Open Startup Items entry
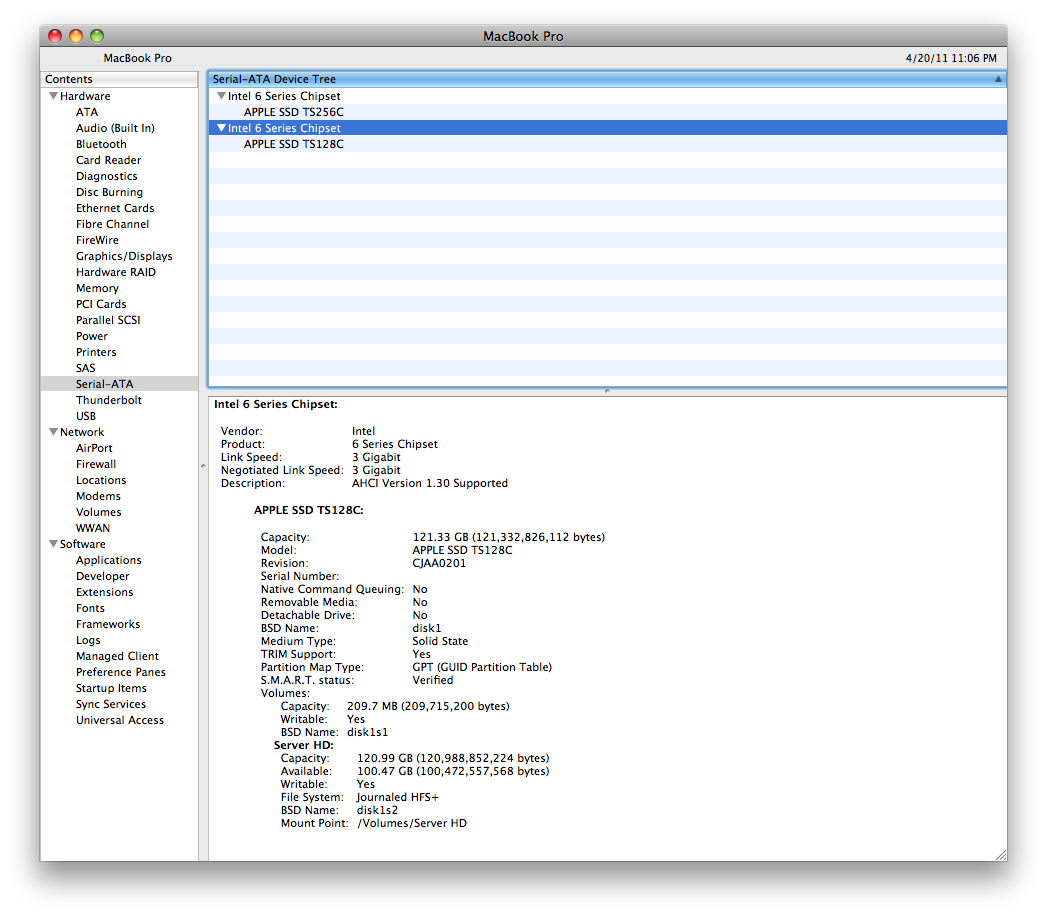1047x916 pixels. tap(111, 688)
